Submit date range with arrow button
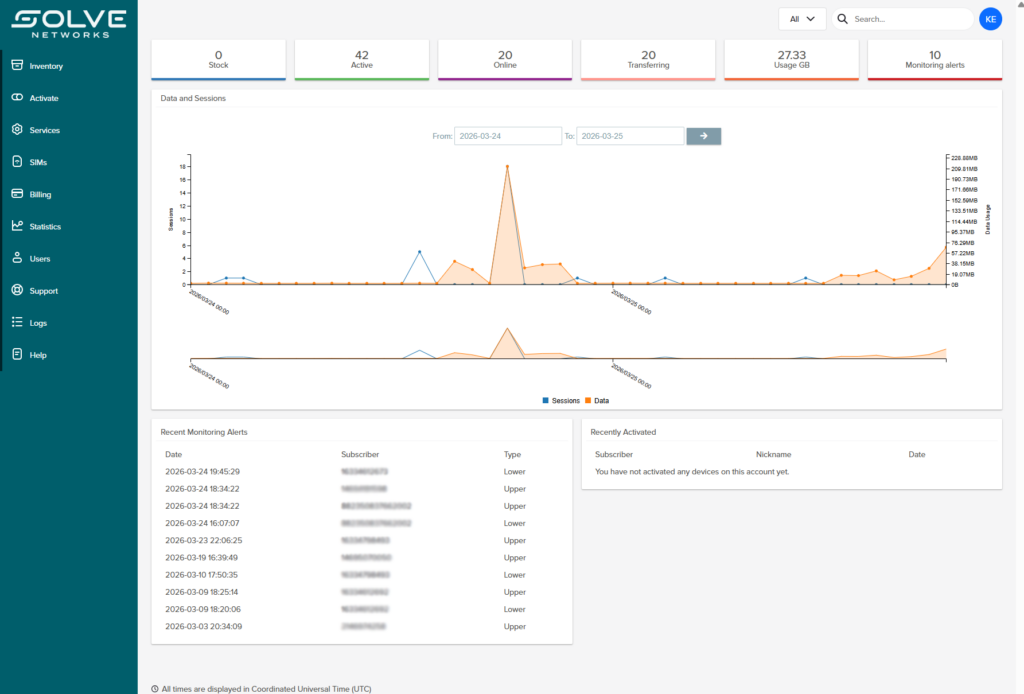Viewport: 1024px width, 694px height. click(x=703, y=136)
